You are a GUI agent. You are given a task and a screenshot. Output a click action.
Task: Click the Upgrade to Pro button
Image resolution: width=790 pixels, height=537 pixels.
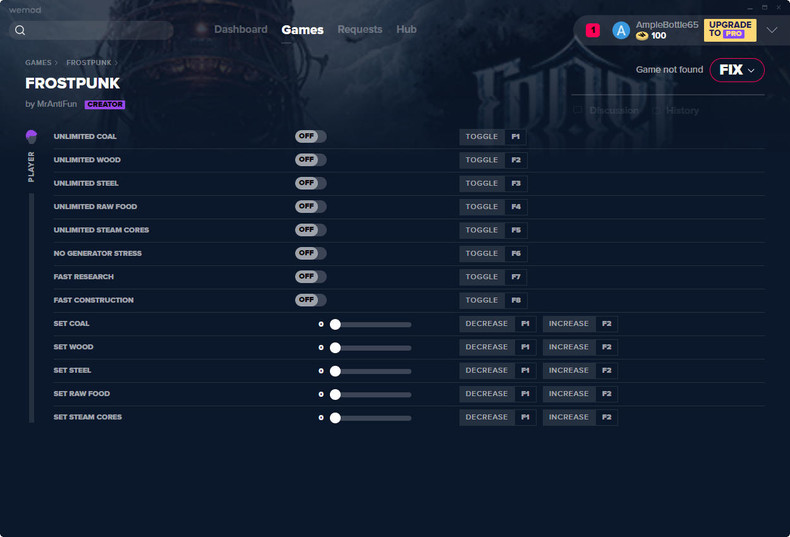(x=730, y=30)
